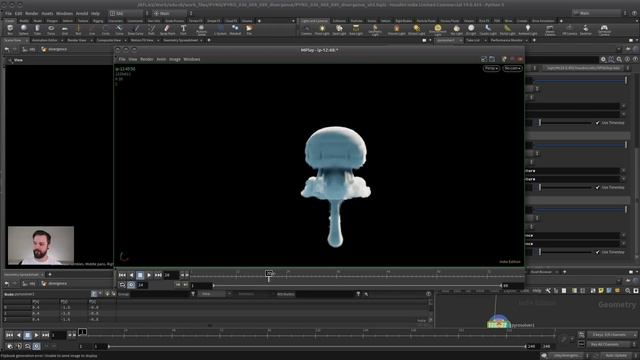Toggle the second Use Timestep checkbox
Screen dimensions: 640x360
tap(598, 187)
